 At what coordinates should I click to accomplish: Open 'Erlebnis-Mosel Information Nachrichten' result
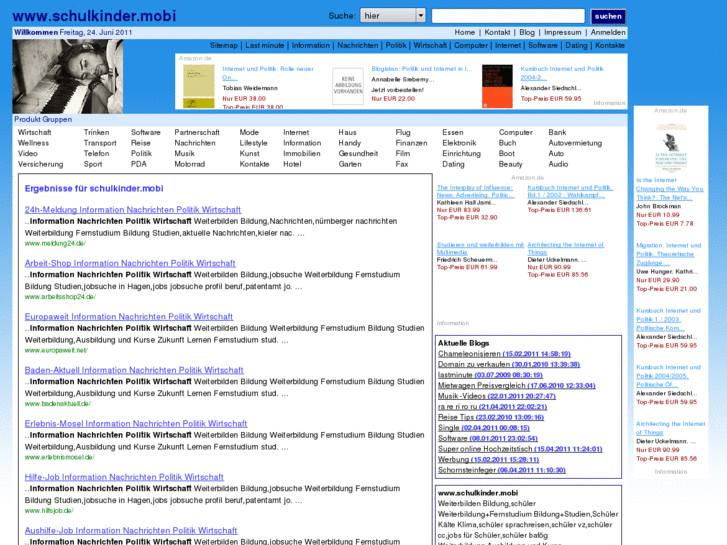(136, 423)
